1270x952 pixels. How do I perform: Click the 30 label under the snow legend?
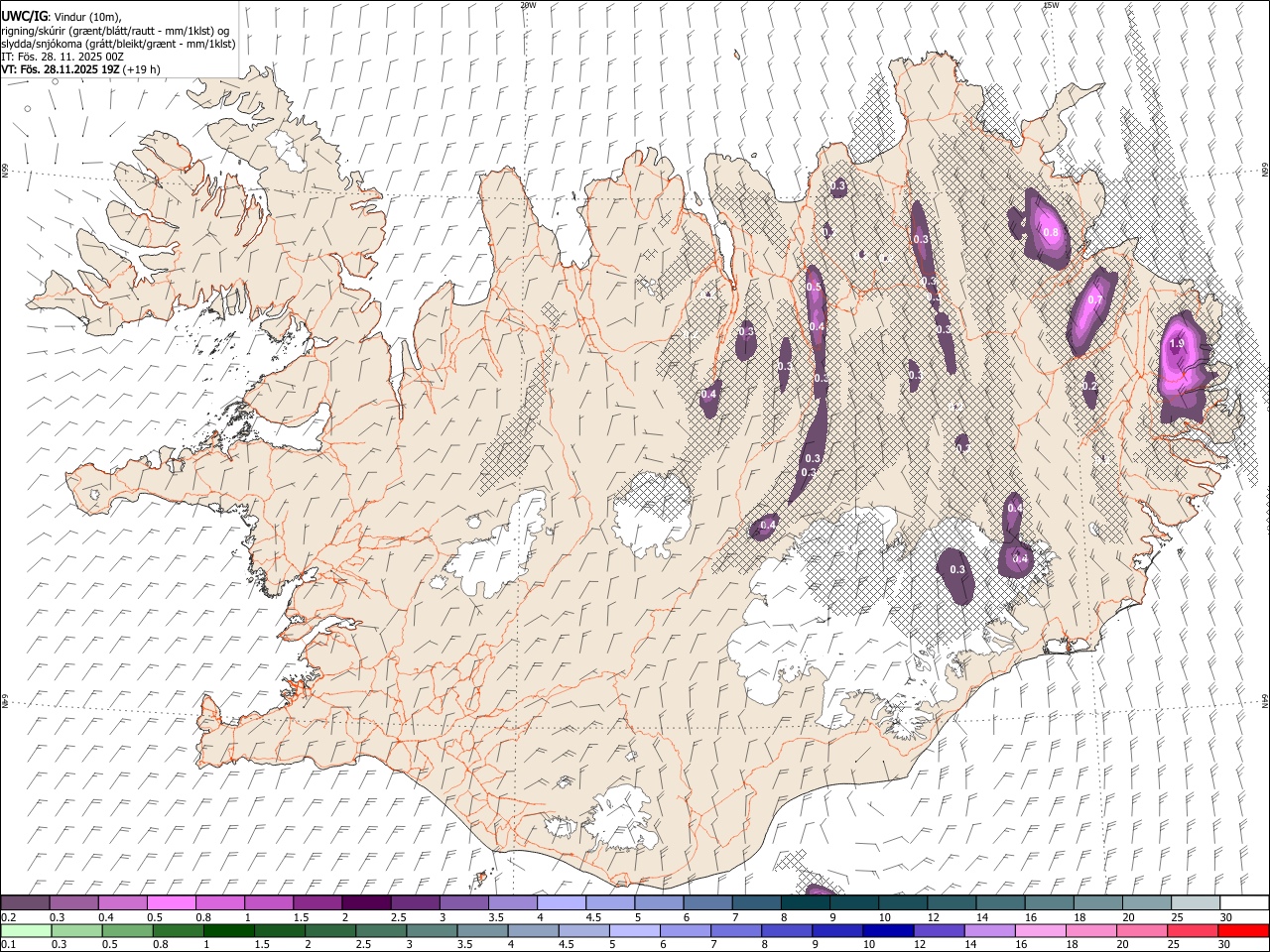tap(1226, 917)
